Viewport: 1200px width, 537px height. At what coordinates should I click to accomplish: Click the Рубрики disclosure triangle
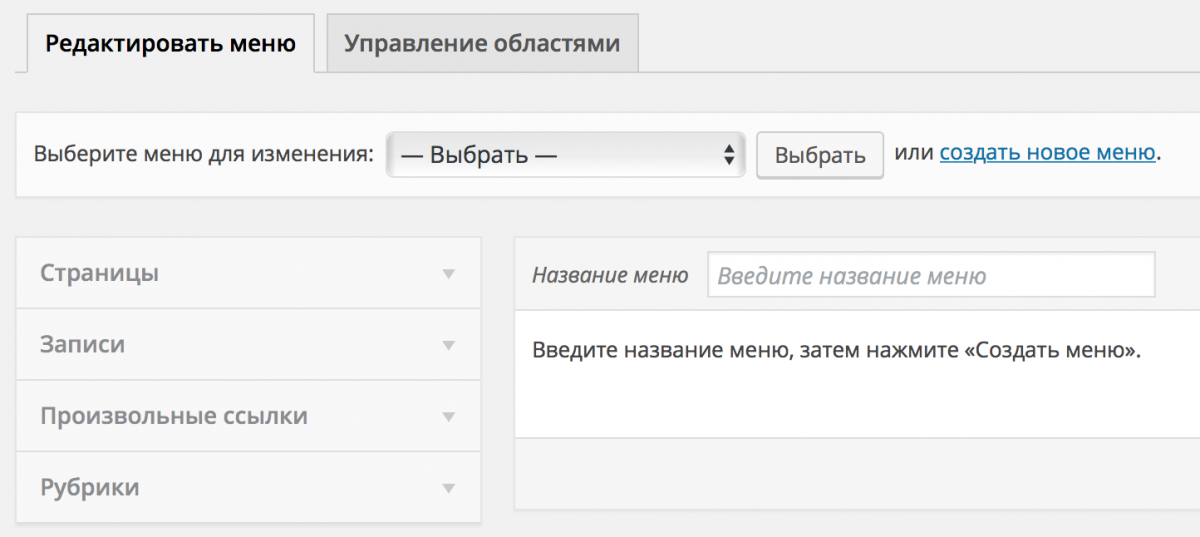449,489
